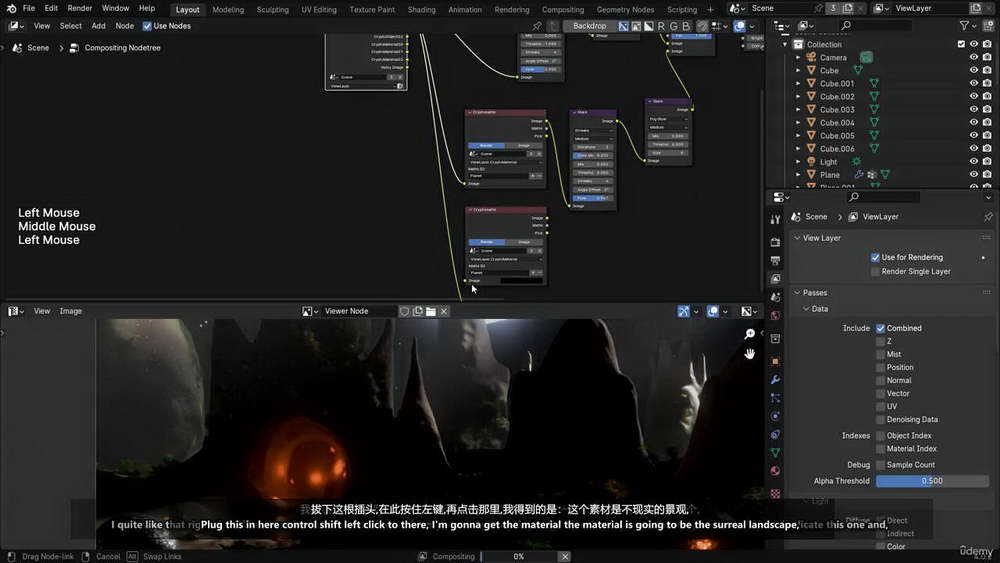The width and height of the screenshot is (1000, 563).
Task: Open the outliner filter dropdown
Action: coord(967,26)
